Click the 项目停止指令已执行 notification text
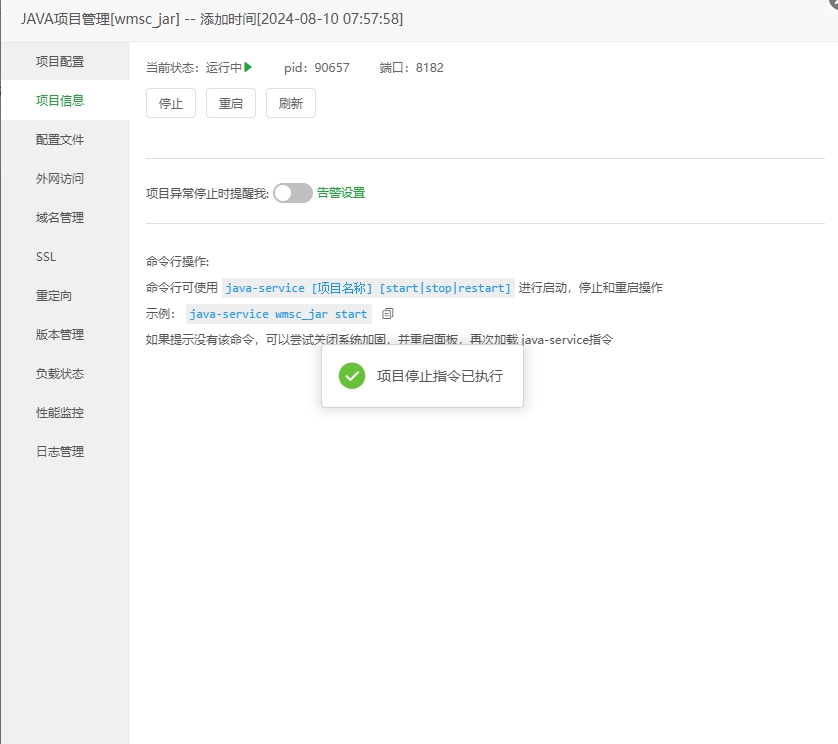This screenshot has height=744, width=838. (440, 376)
